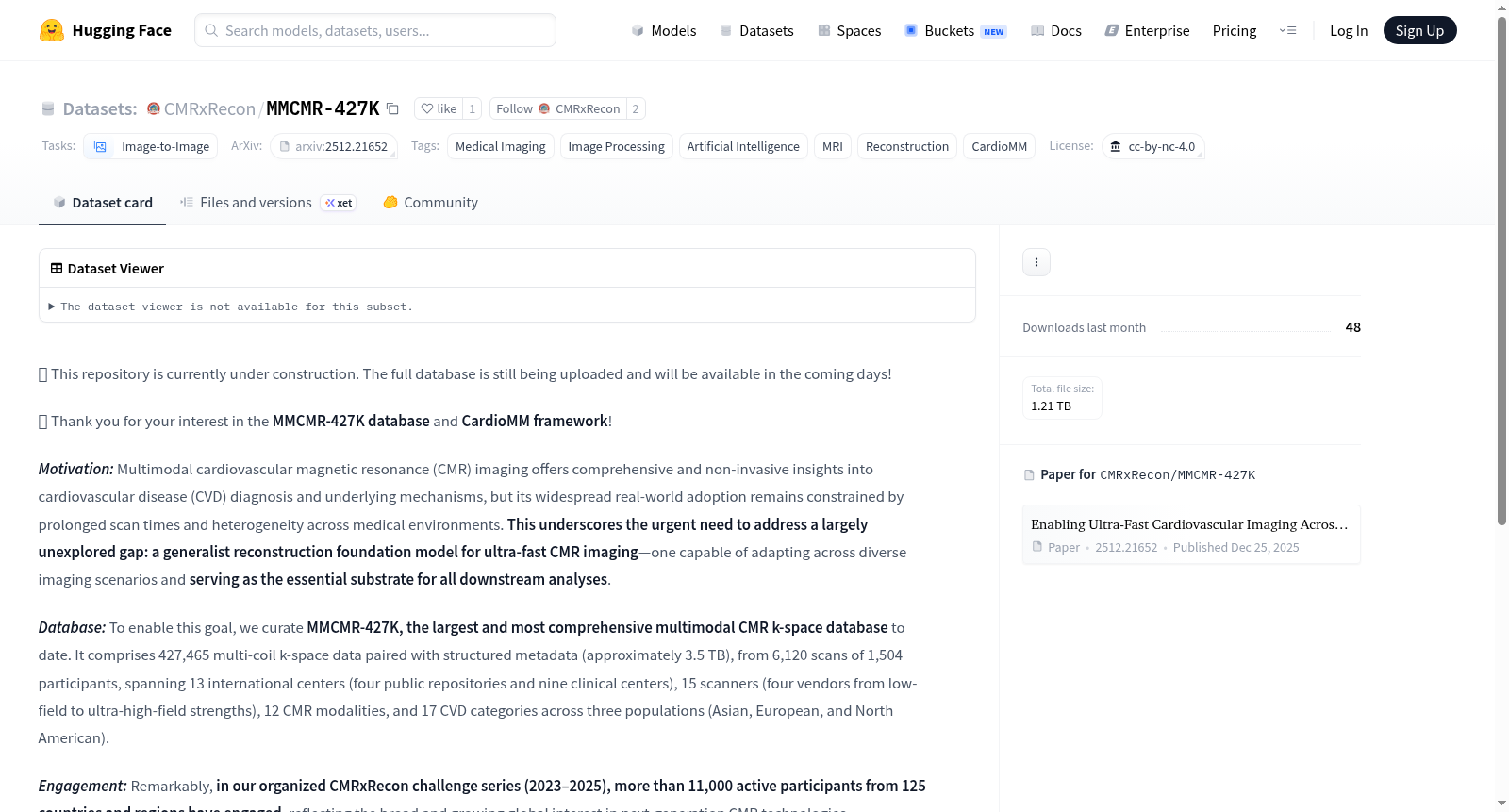This screenshot has height=812, width=1509.
Task: Click the Reconstruction tag
Action: coord(907,146)
